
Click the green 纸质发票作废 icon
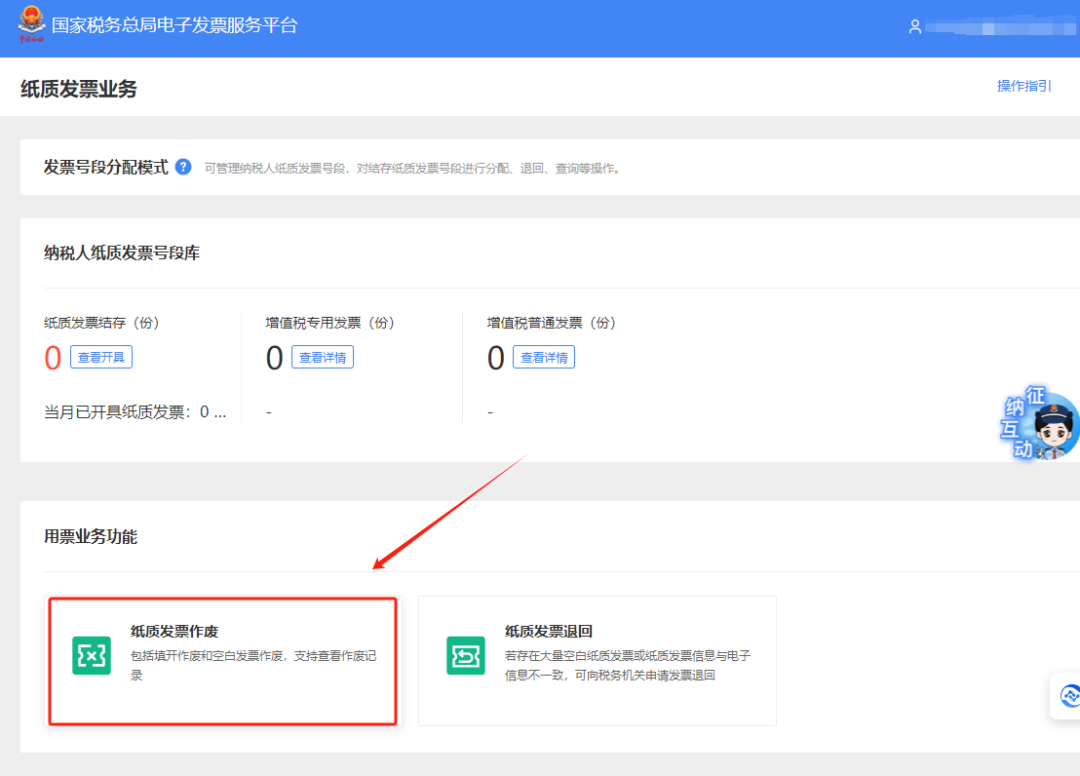pos(91,655)
